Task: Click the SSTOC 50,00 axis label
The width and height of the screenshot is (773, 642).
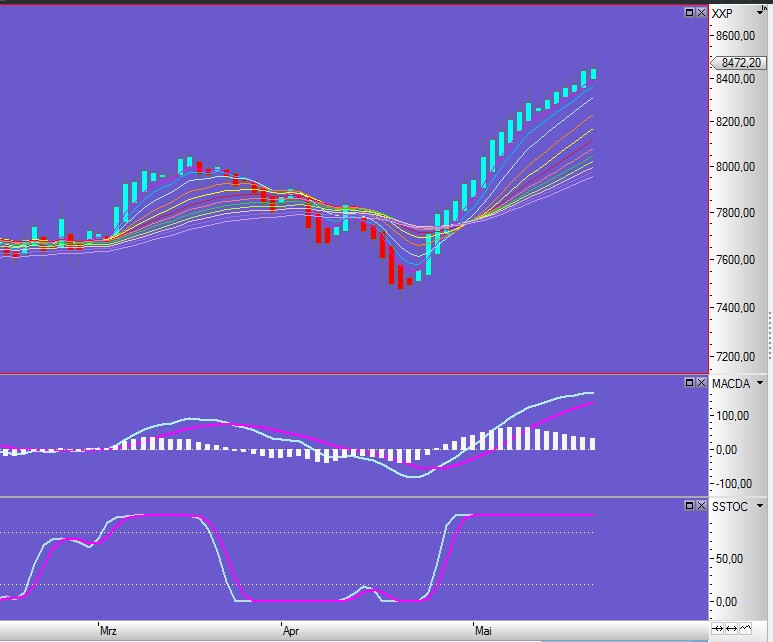Action: [730, 559]
